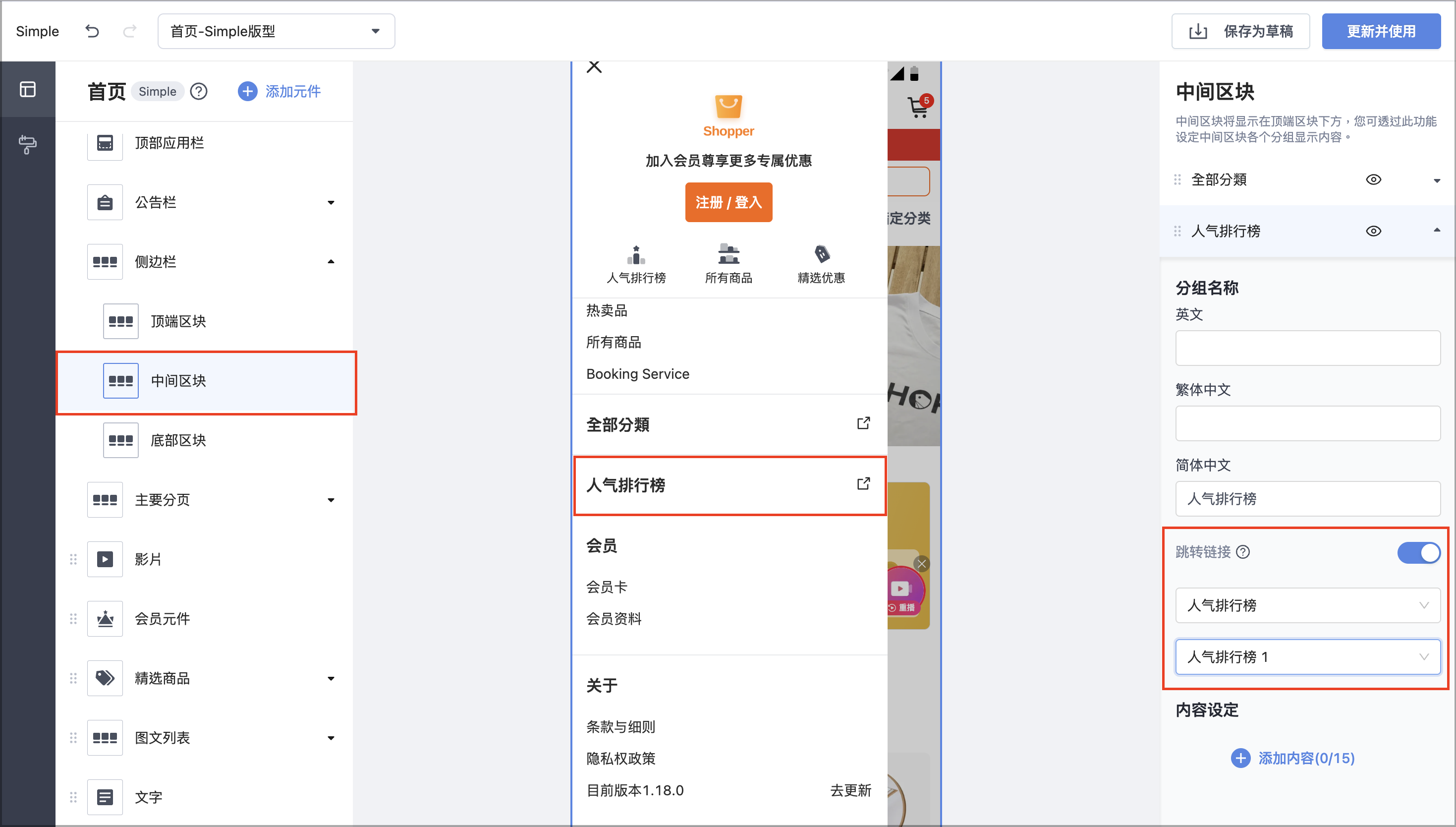The image size is (1456, 827).
Task: Click the 更新并使用 button
Action: point(1381,31)
